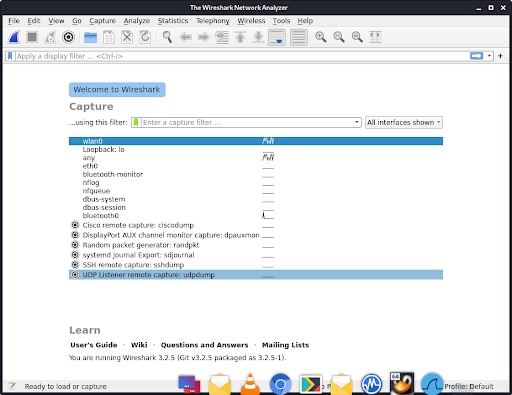Open udpdump capture settings gear icon
512x395 pixels.
pyautogui.click(x=75, y=275)
